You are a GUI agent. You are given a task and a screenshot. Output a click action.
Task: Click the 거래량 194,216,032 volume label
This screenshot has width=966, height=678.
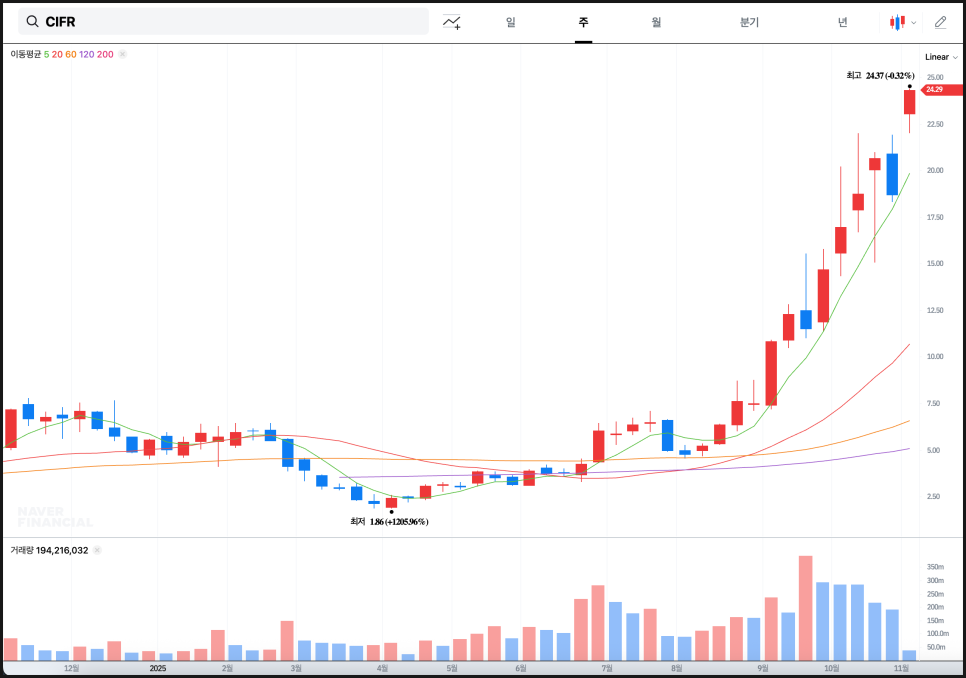[x=49, y=550]
